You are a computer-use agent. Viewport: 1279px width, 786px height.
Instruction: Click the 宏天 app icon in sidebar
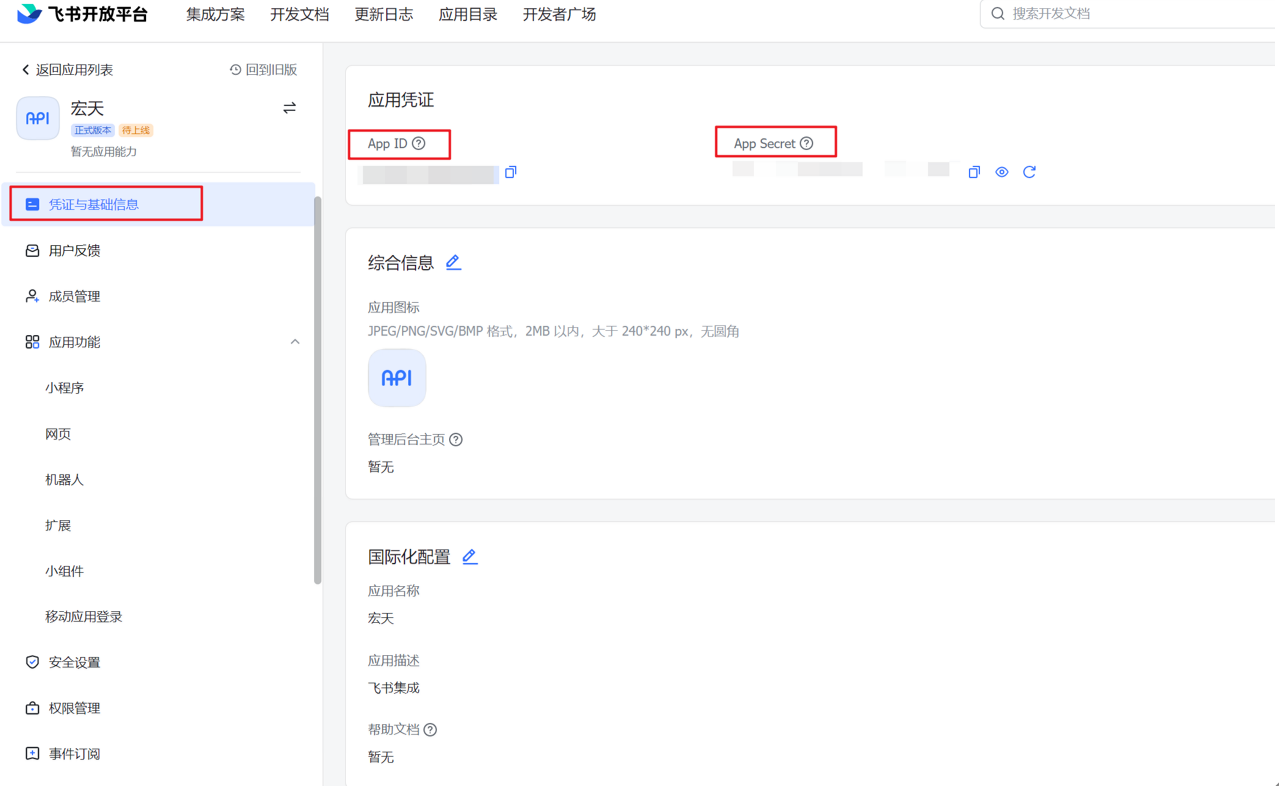38,118
